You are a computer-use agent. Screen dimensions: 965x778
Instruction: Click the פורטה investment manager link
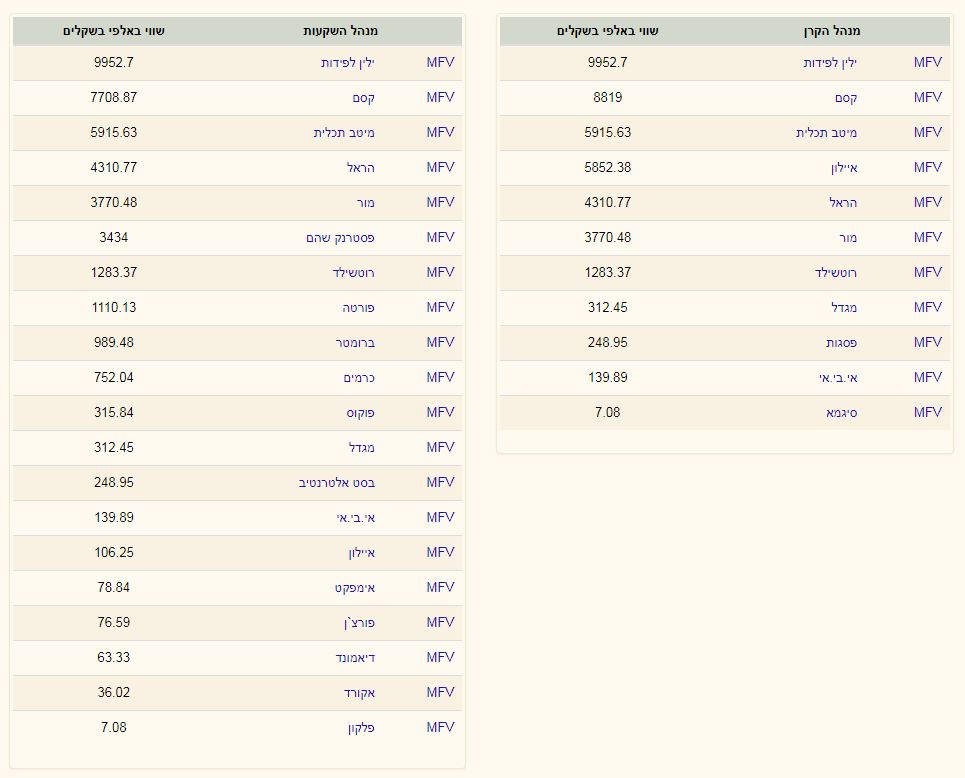[x=358, y=307]
